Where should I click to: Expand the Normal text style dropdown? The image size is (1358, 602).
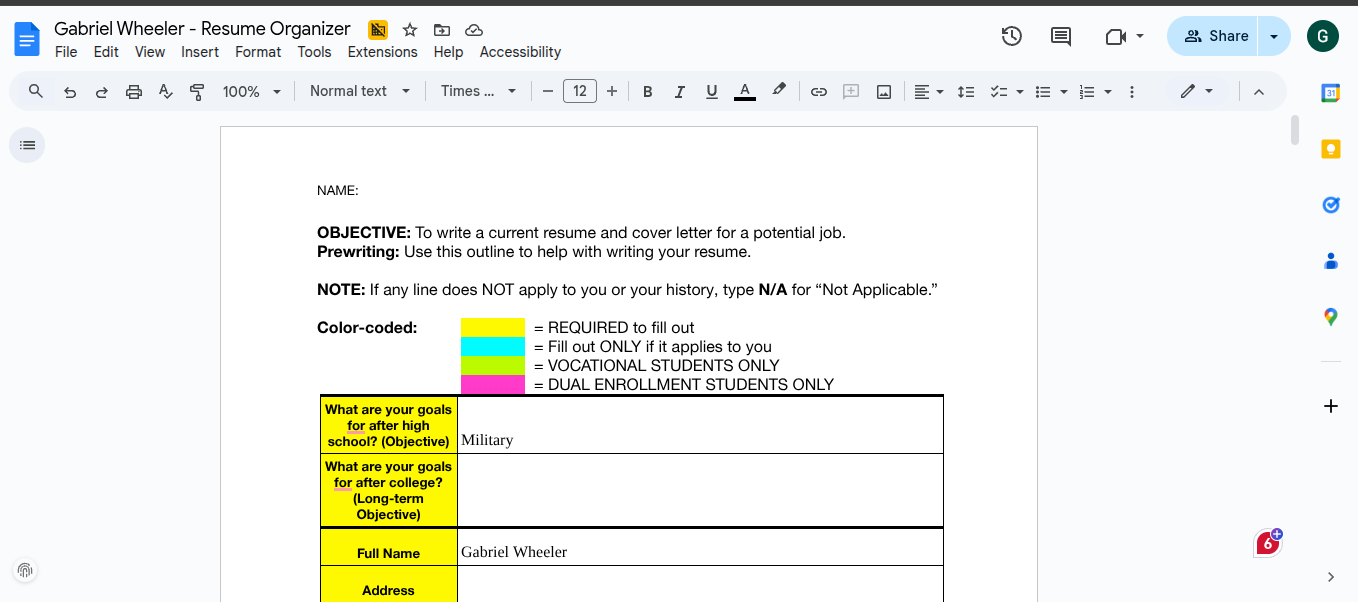coord(360,91)
